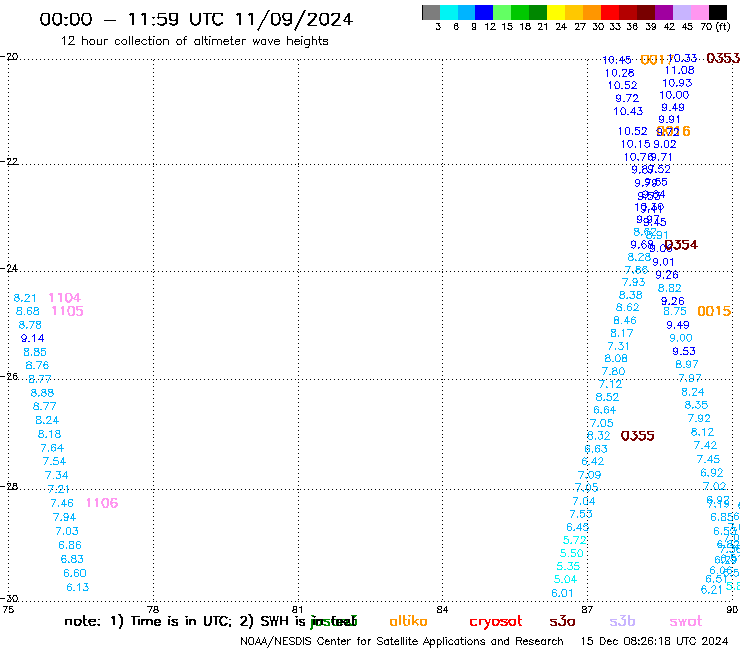Click wave height value '8.88'
This screenshot has width=740, height=650.
pos(42,393)
